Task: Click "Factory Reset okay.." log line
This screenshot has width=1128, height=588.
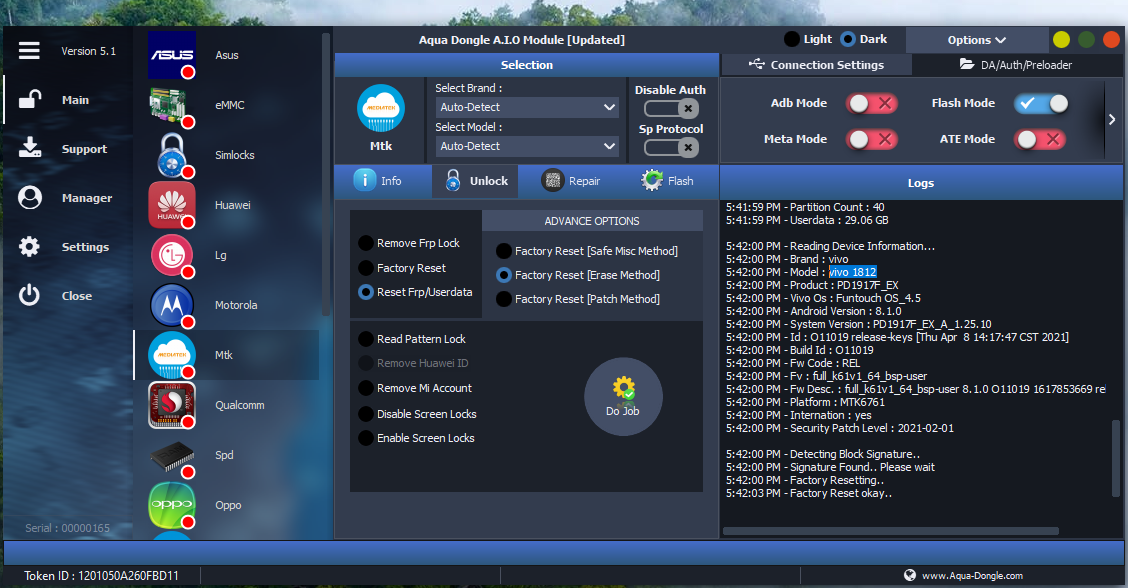Action: [809, 493]
